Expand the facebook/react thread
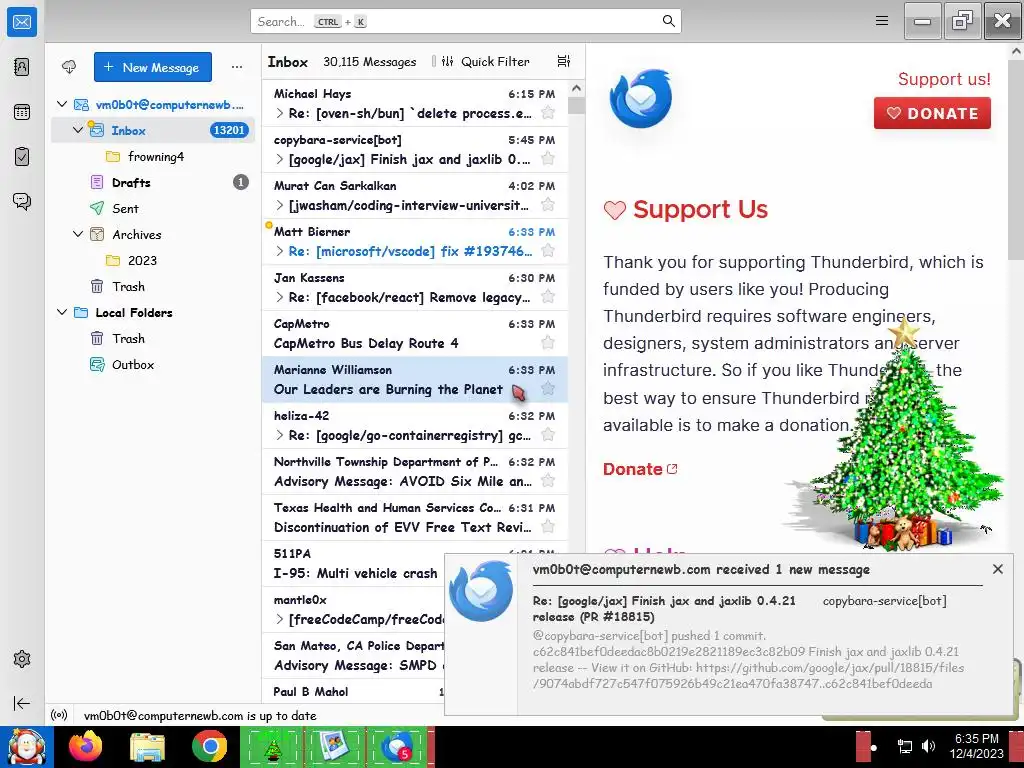 click(x=280, y=298)
